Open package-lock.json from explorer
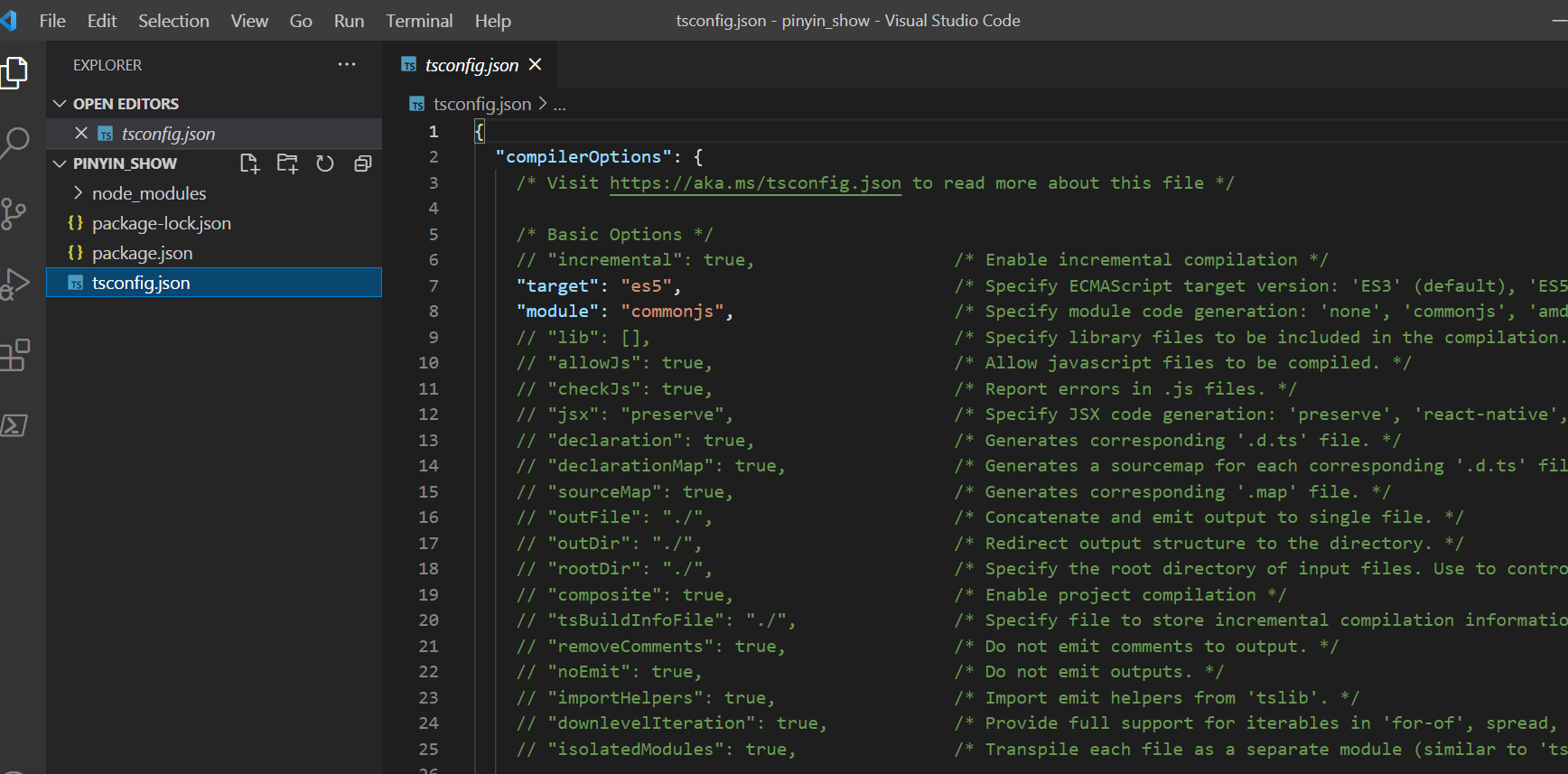This screenshot has width=1568, height=774. 162,222
